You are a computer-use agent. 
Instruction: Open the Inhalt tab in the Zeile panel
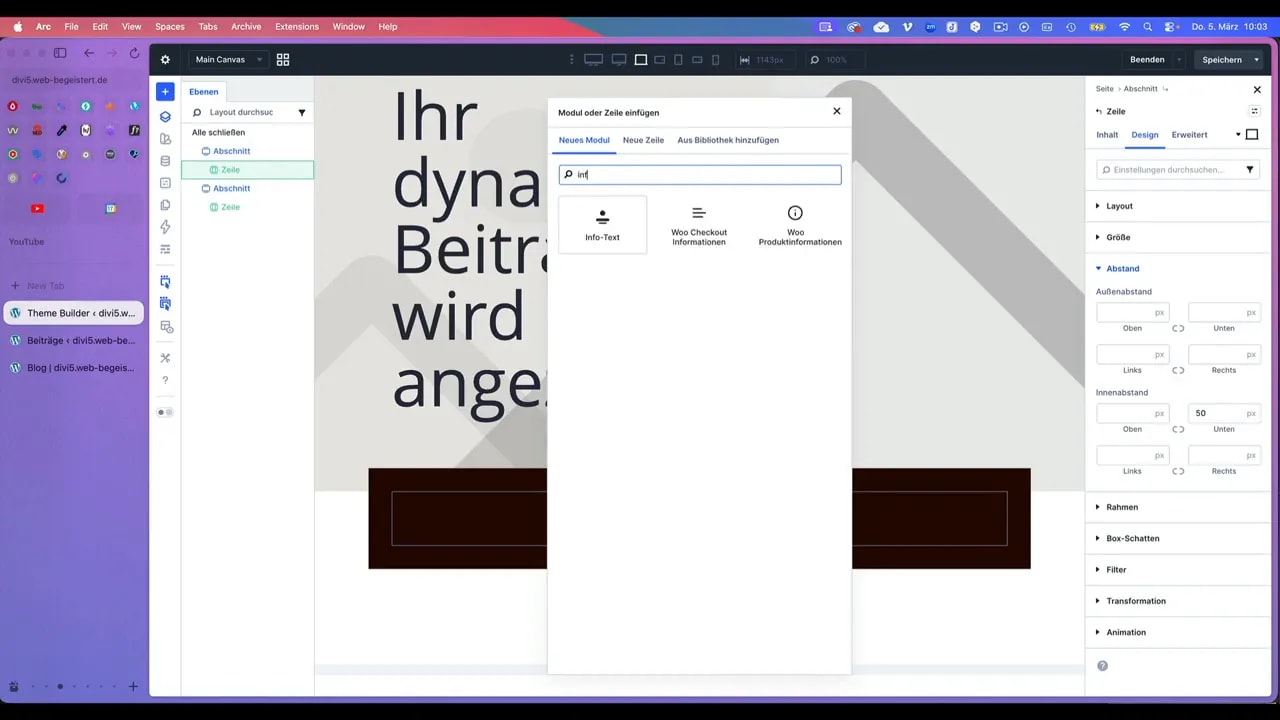pos(1107,134)
